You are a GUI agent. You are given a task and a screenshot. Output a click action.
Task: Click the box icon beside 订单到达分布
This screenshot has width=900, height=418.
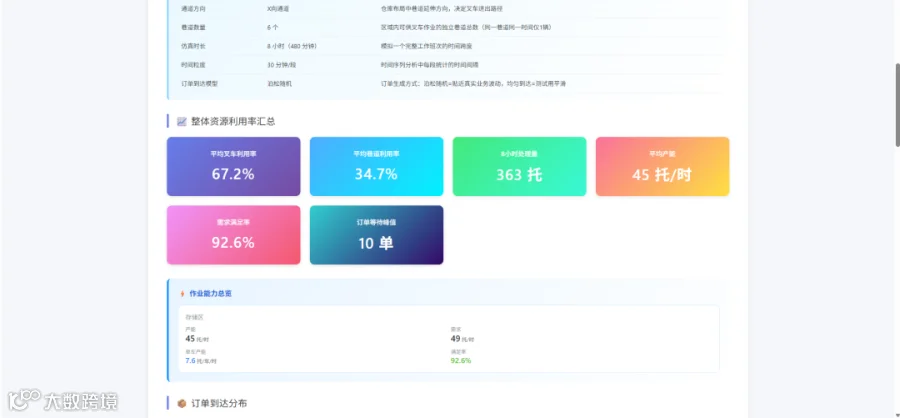pos(181,403)
